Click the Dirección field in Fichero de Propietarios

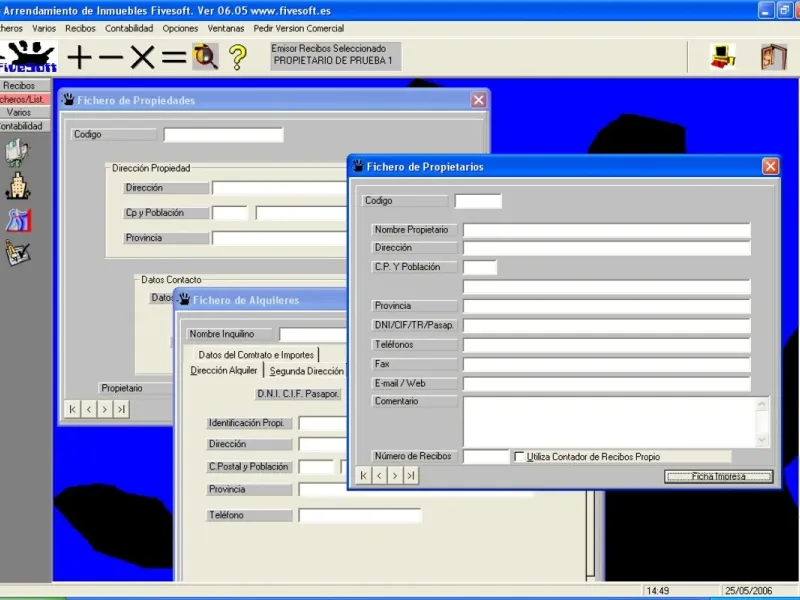607,248
